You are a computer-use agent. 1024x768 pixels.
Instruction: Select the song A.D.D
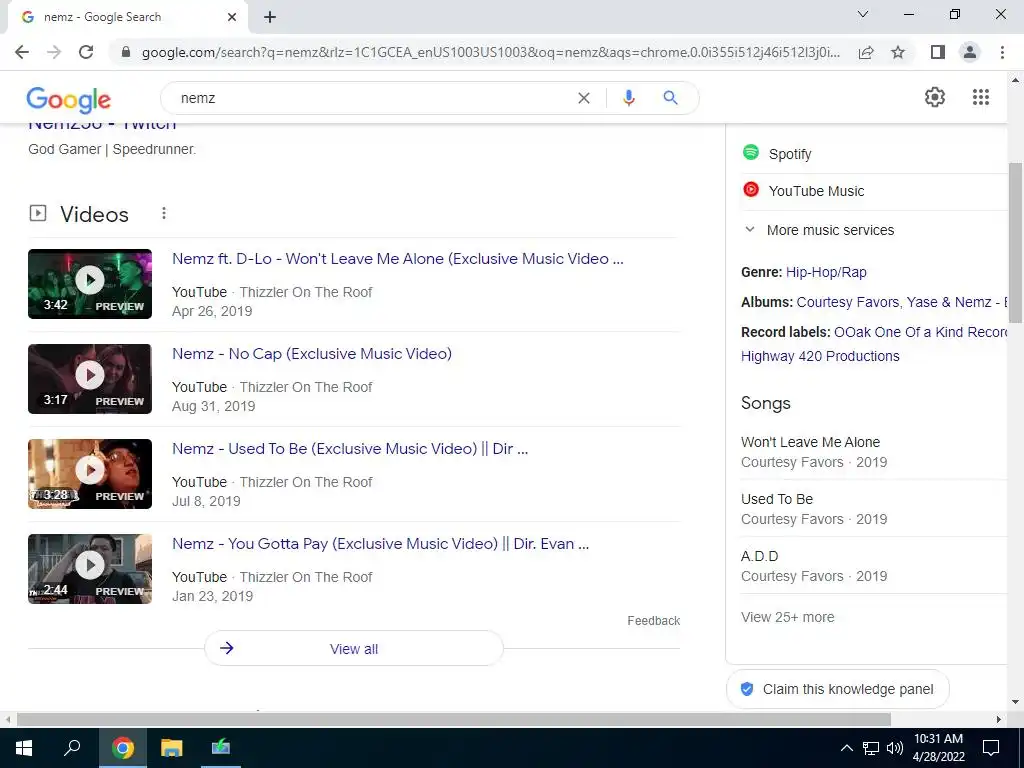click(x=760, y=556)
